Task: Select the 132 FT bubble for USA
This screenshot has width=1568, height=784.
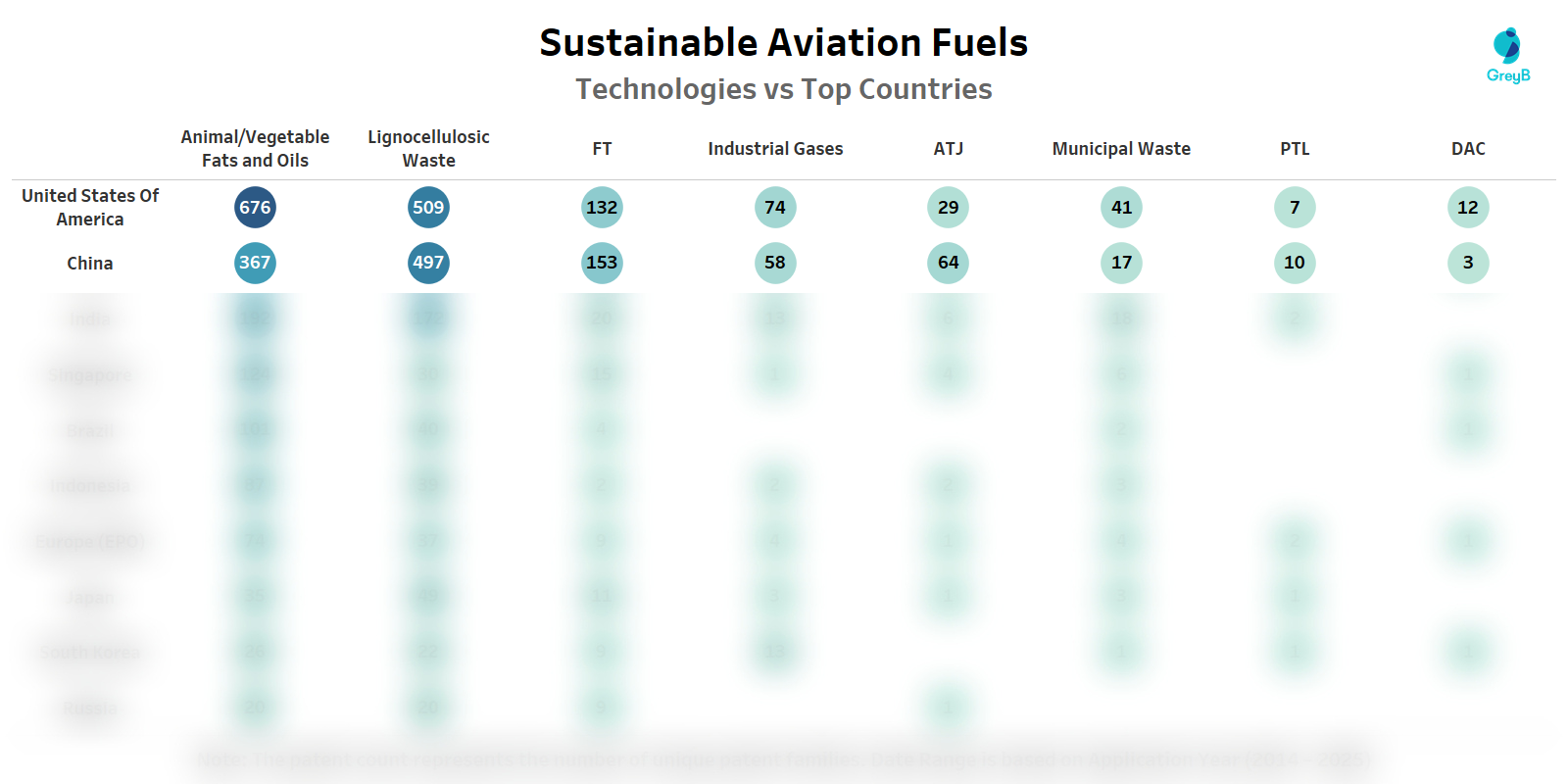Action: 602,208
